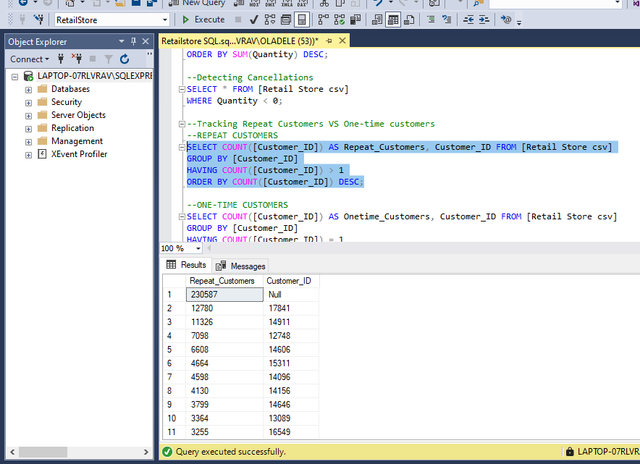Close the Object Explorer panel
The image size is (640, 464).
pos(145,41)
